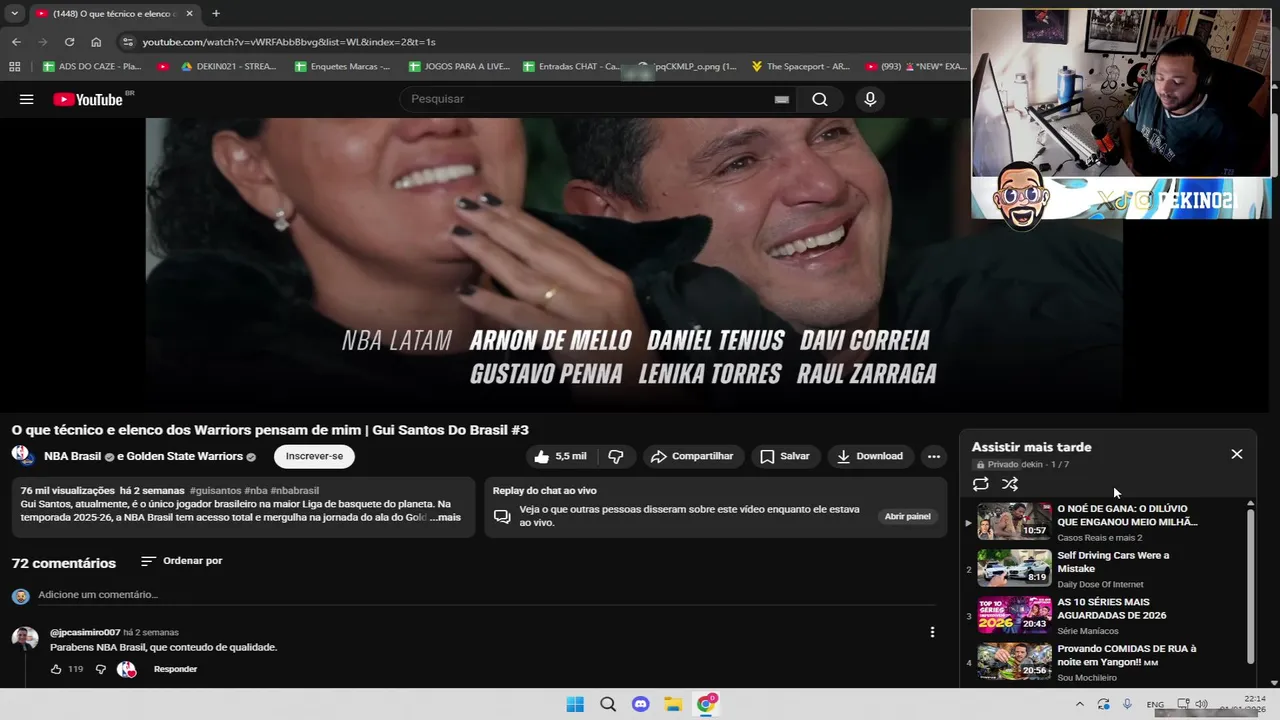
Task: Open Discord from the taskbar
Action: pos(641,704)
